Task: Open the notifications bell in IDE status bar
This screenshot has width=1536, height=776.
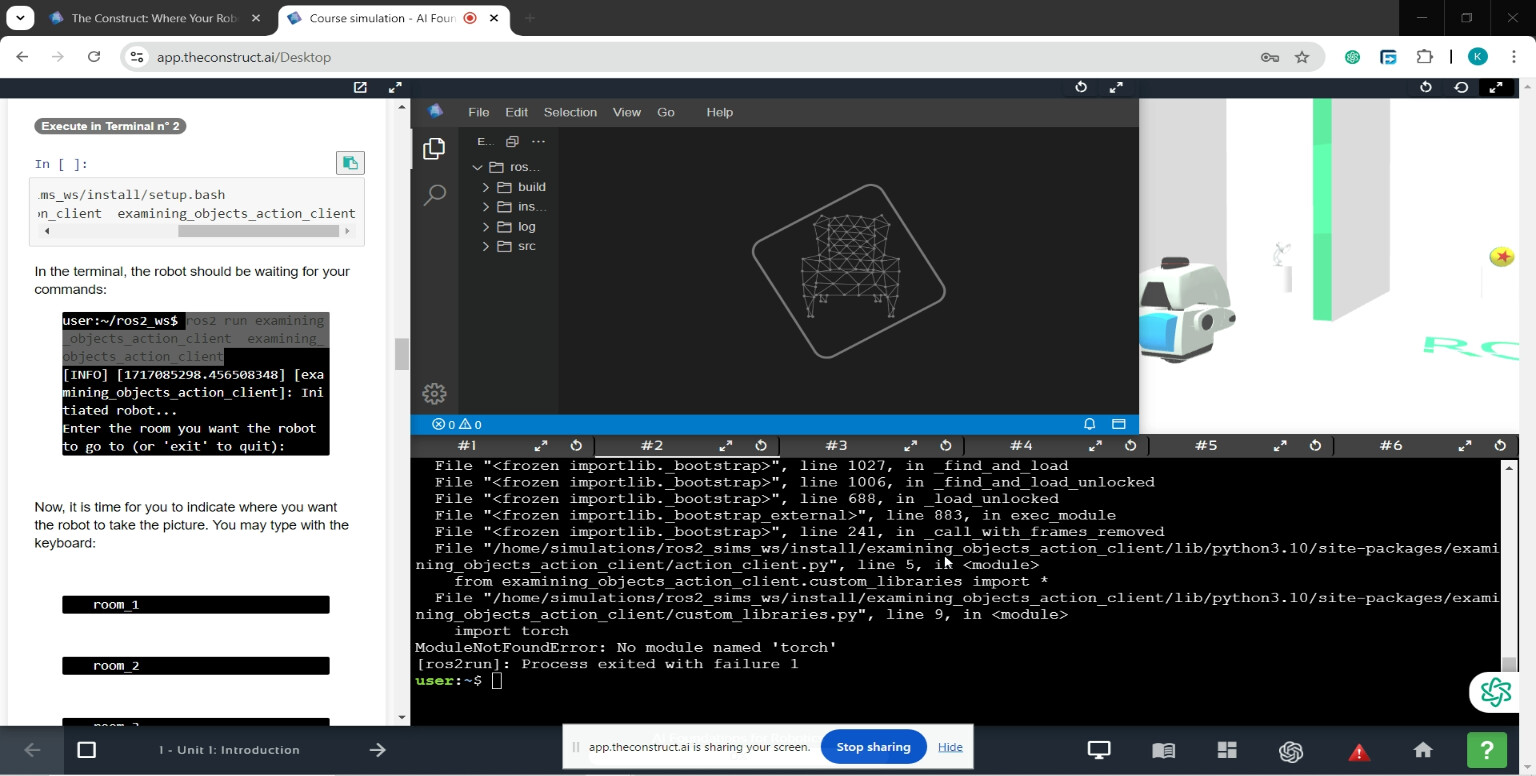Action: 1090,424
